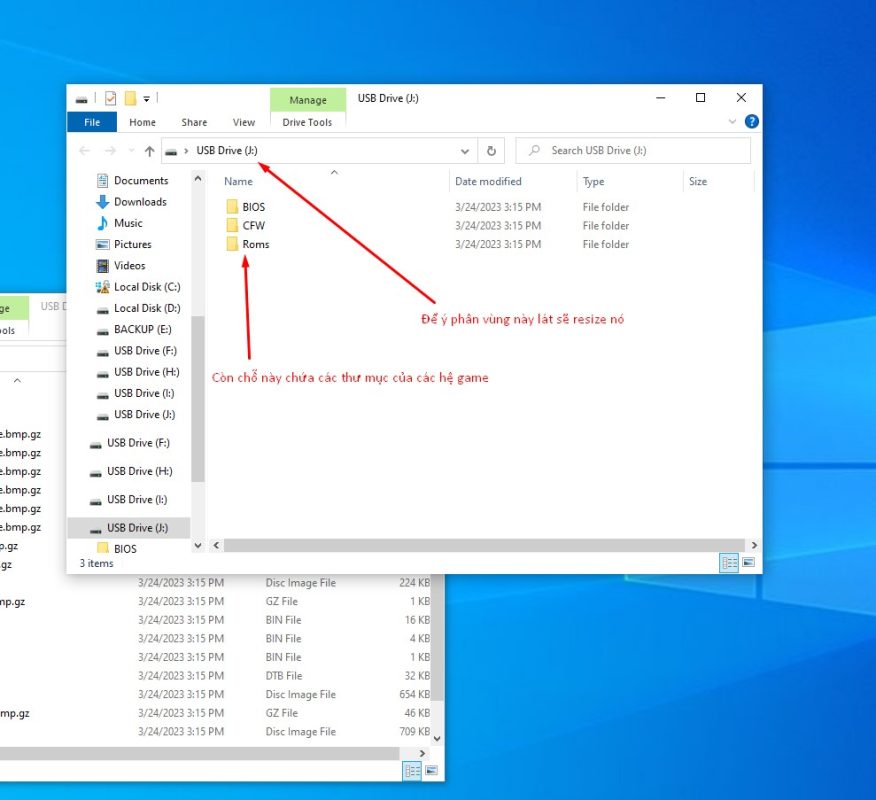Sort files by Date modified column
The image size is (876, 800).
pyautogui.click(x=488, y=182)
